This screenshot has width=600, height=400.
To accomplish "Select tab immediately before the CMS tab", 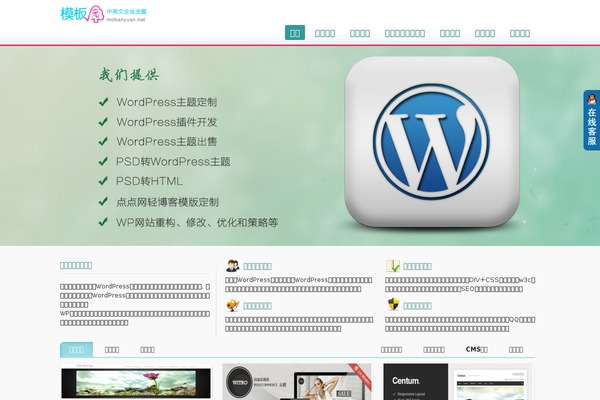I will pos(434,349).
